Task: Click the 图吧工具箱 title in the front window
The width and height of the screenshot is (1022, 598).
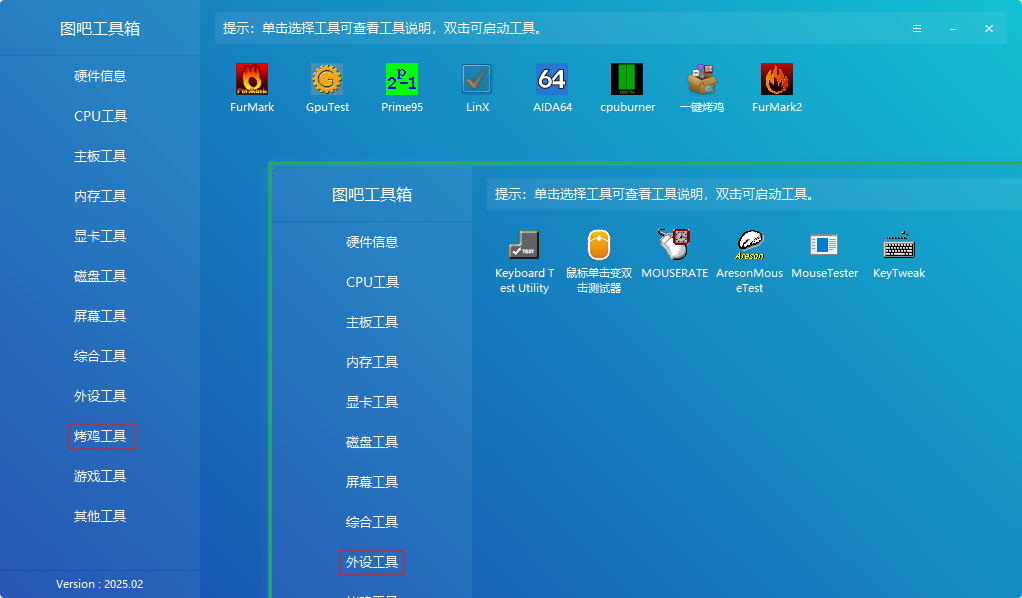Action: 372,195
